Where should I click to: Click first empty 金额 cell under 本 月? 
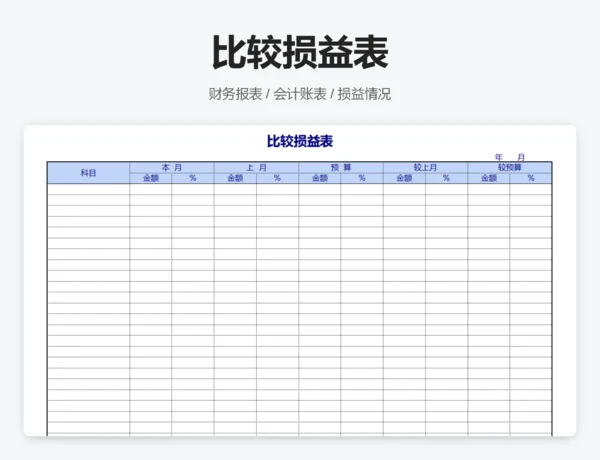click(x=151, y=189)
